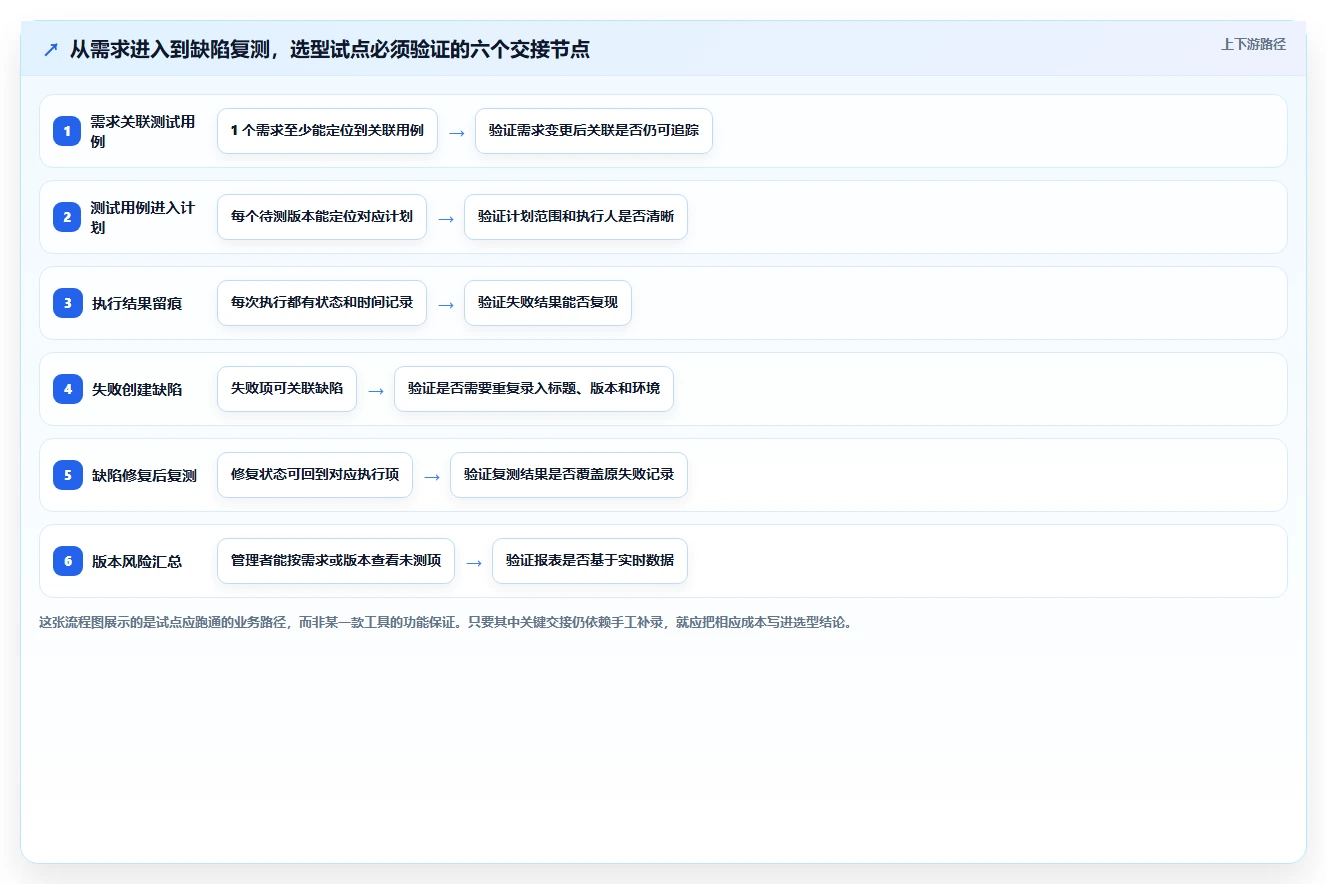Click the number 5 step badge

pos(68,475)
